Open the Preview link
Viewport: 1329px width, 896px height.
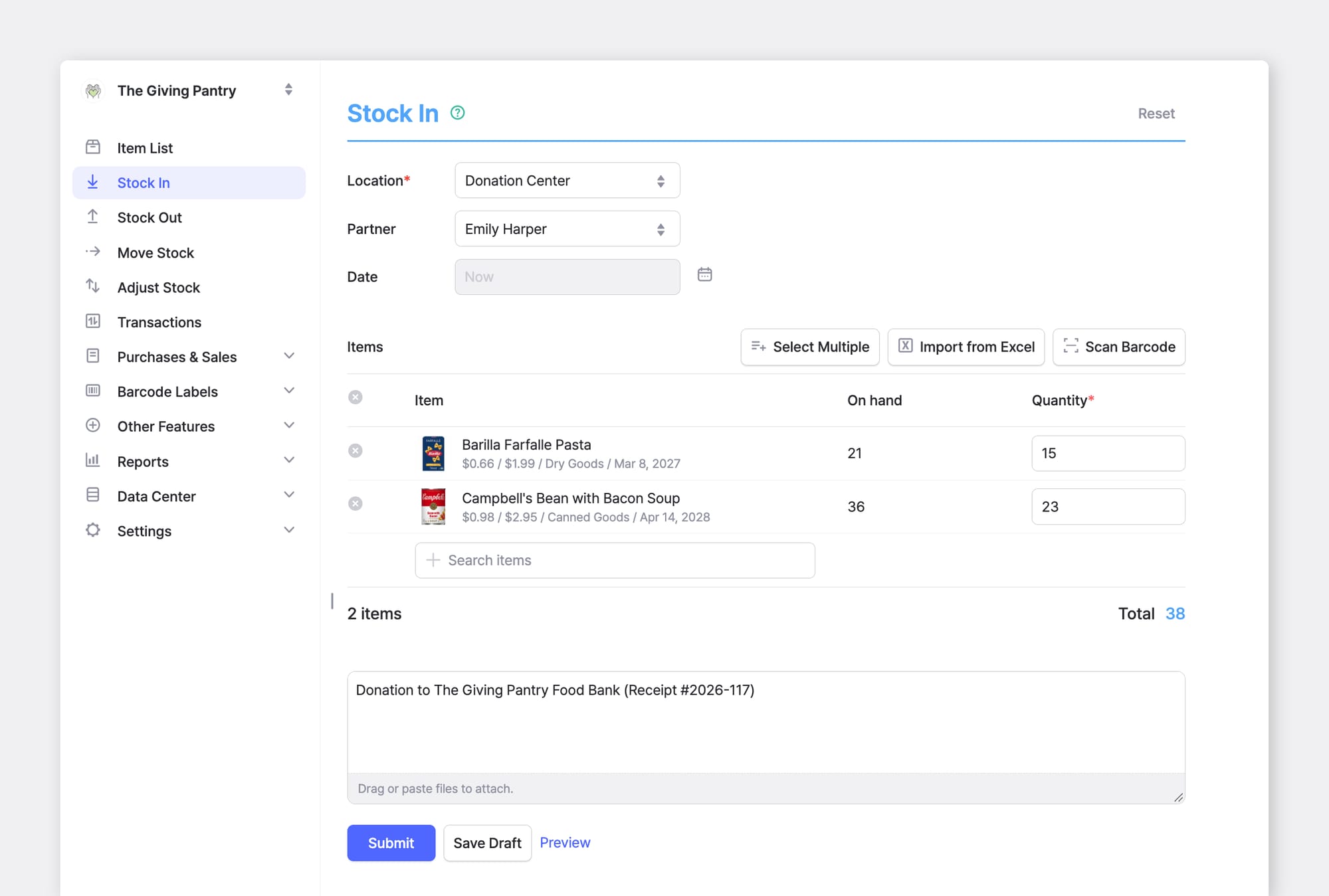pyautogui.click(x=565, y=842)
